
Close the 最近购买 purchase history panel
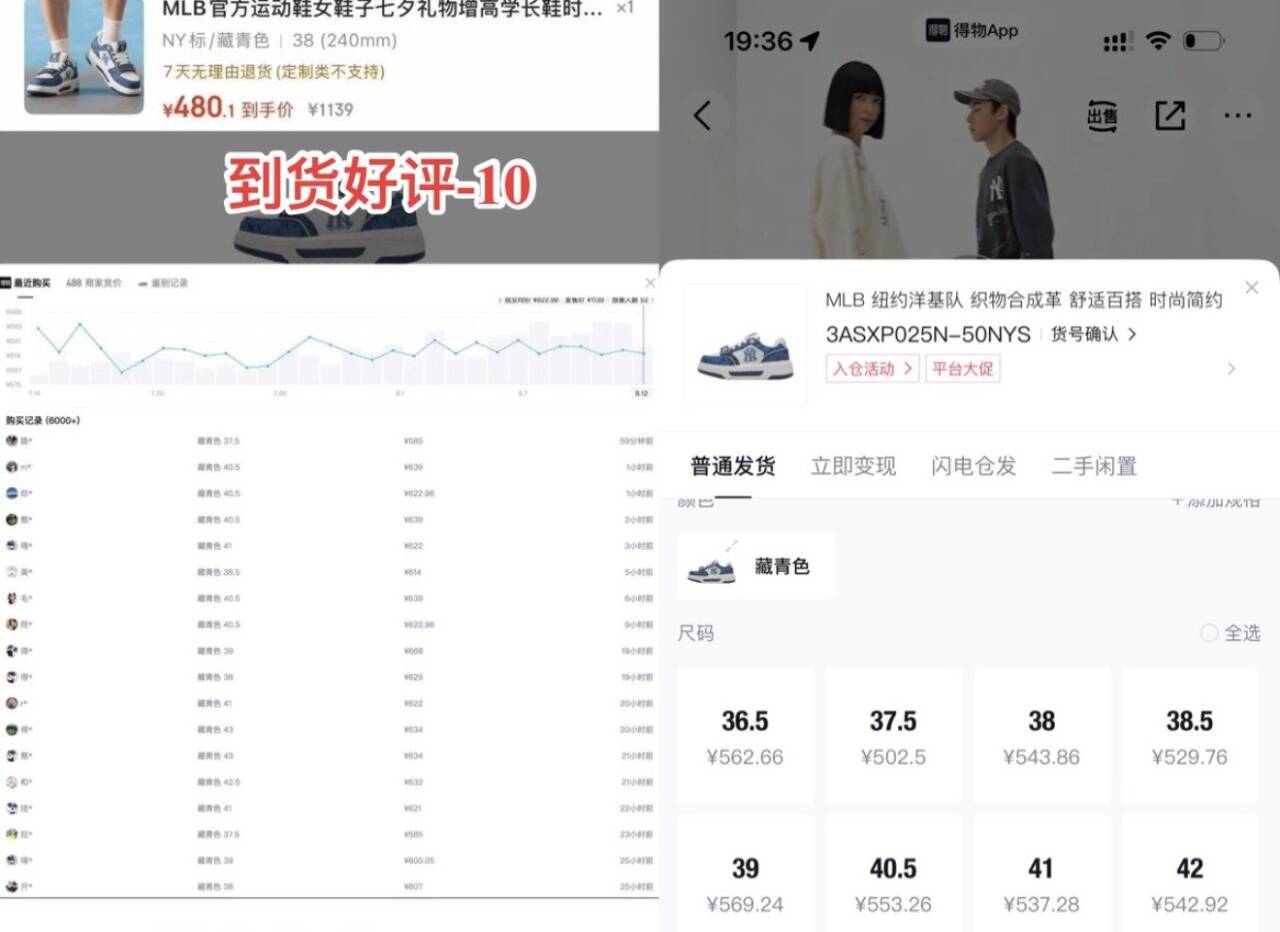651,283
